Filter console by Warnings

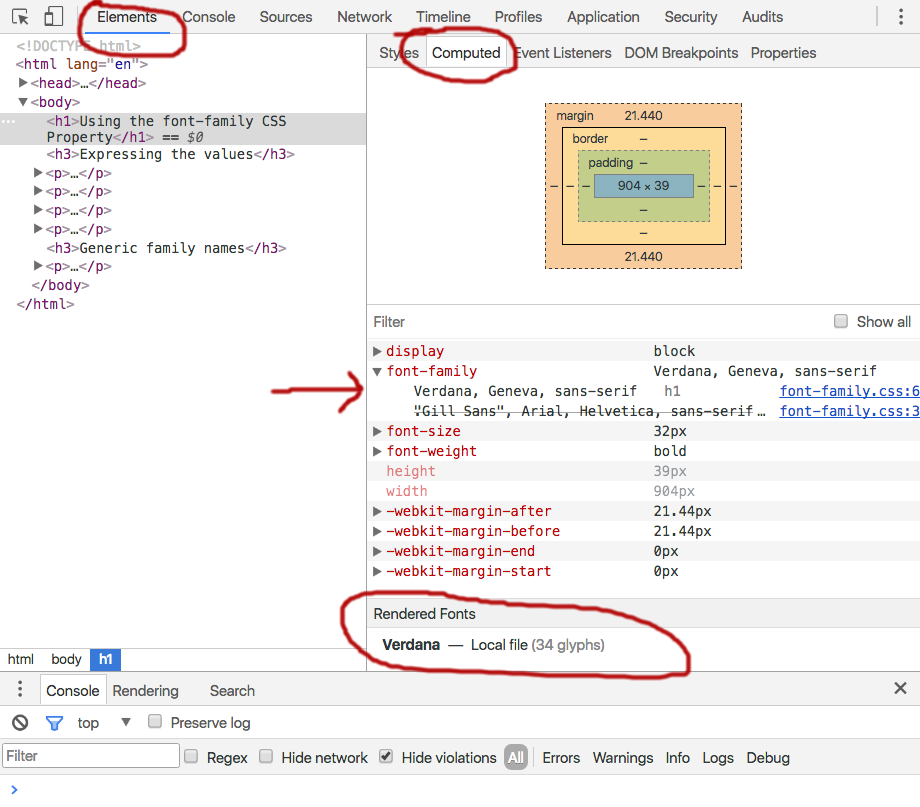623,758
